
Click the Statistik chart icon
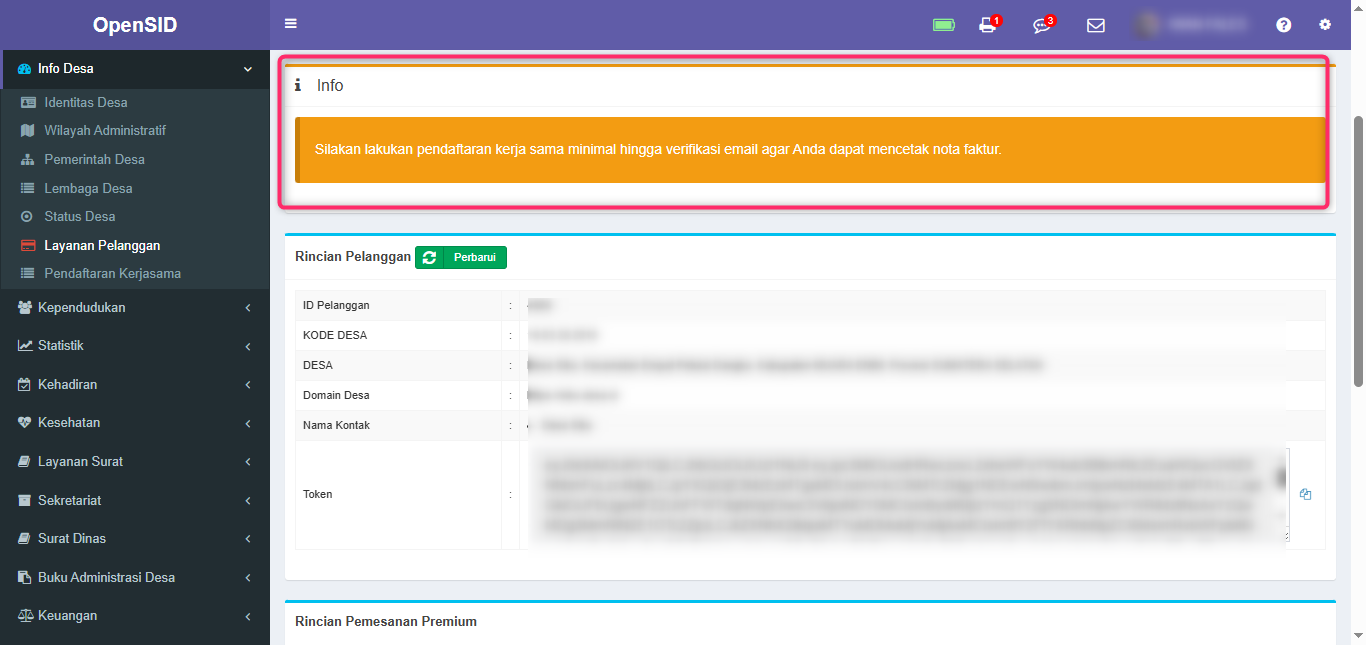25,346
